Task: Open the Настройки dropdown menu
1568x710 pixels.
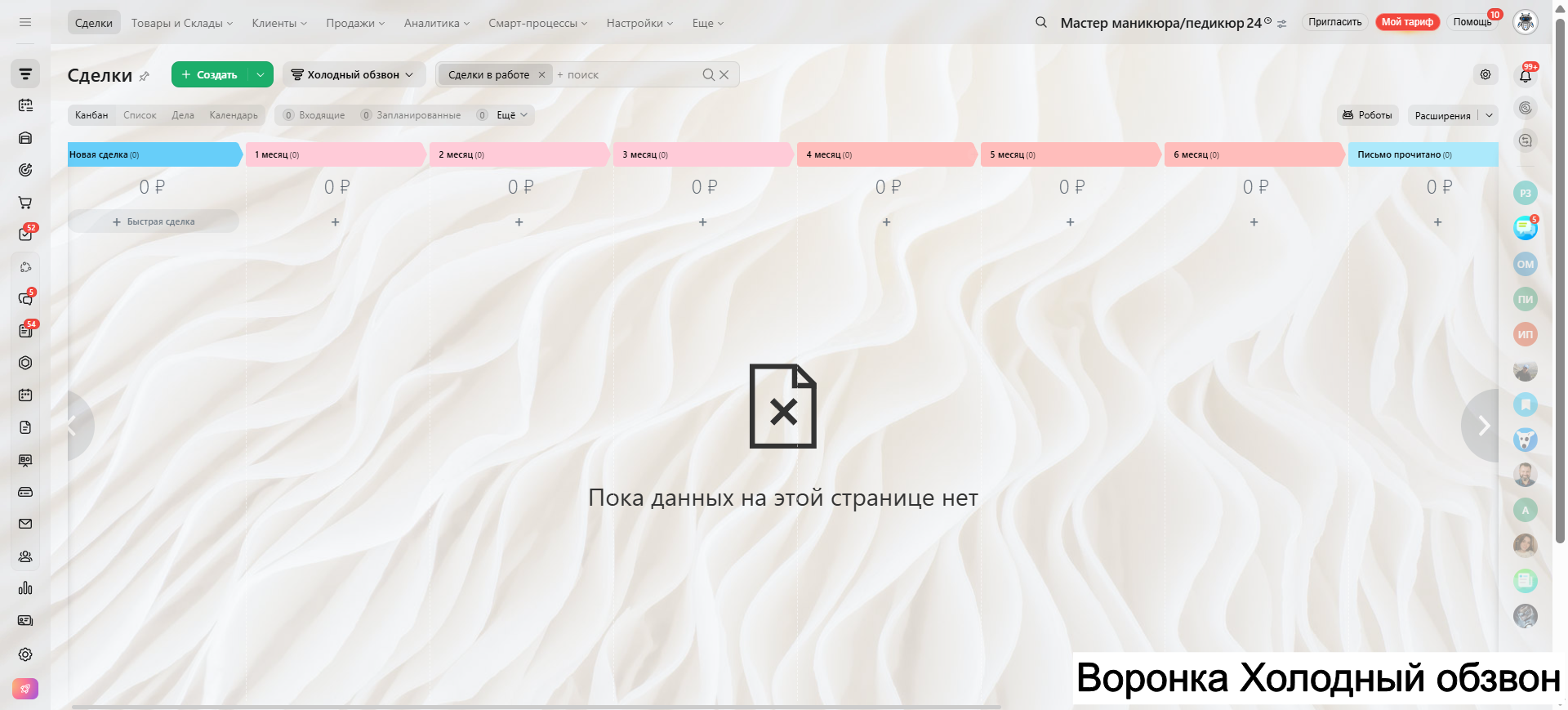Action: tap(639, 23)
